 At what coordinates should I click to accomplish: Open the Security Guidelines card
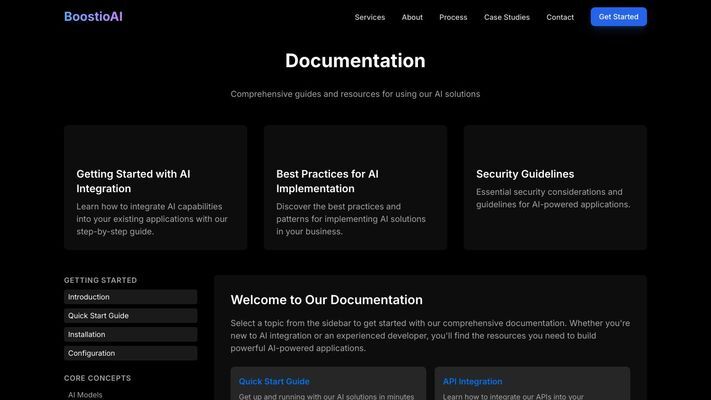point(555,188)
